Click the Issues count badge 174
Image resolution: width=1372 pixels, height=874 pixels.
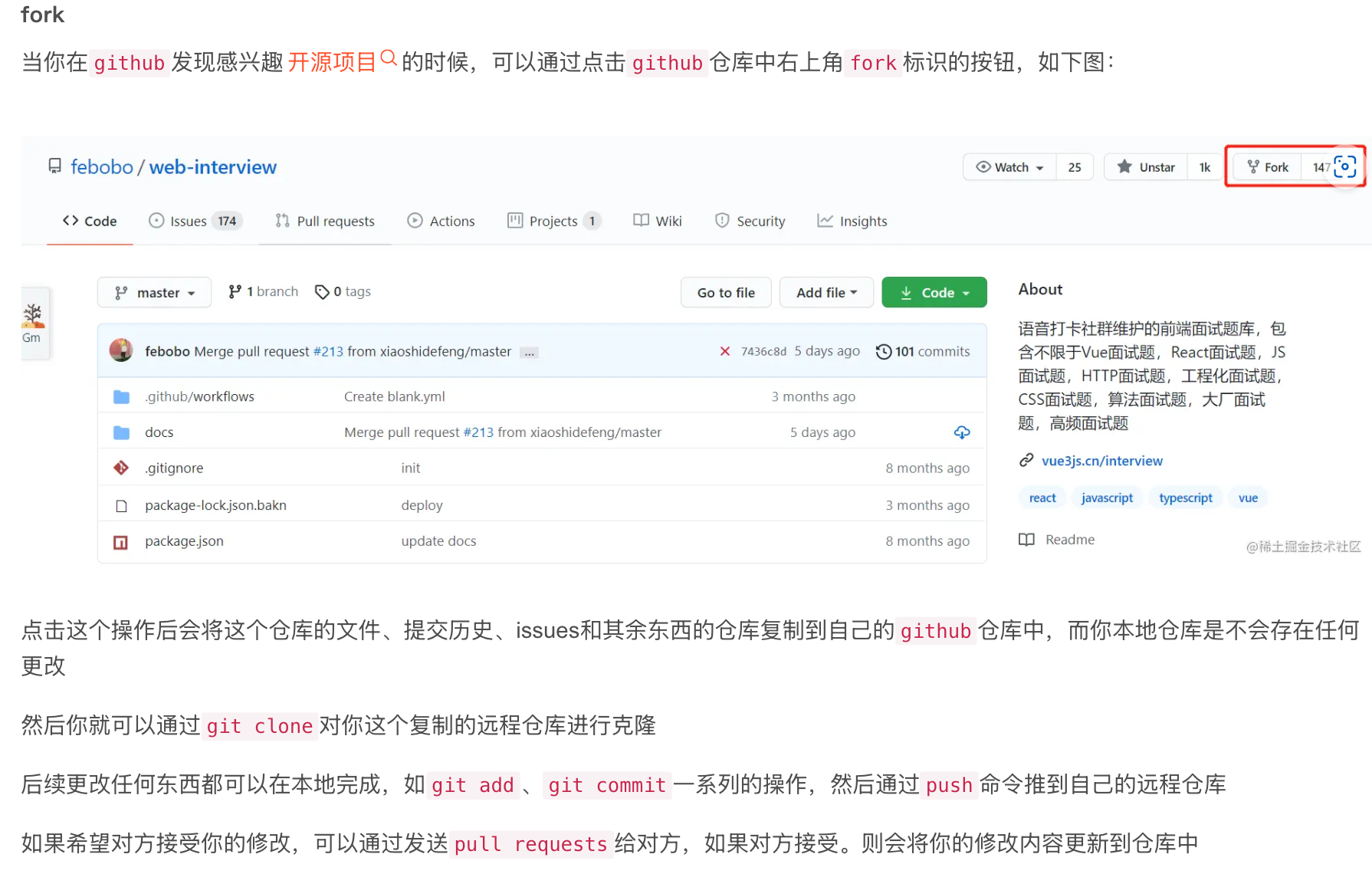227,221
